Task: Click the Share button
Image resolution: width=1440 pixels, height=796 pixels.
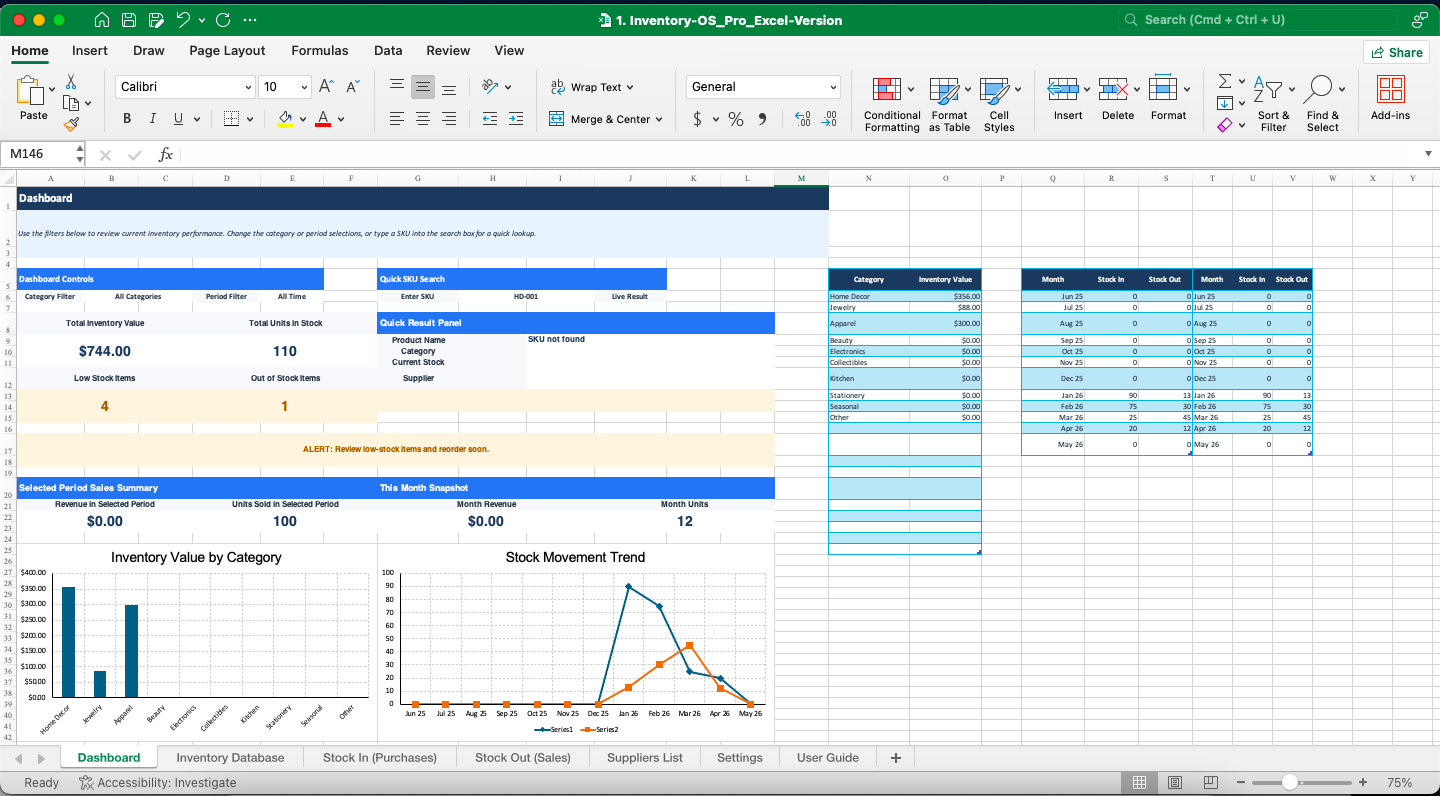Action: pyautogui.click(x=1396, y=51)
